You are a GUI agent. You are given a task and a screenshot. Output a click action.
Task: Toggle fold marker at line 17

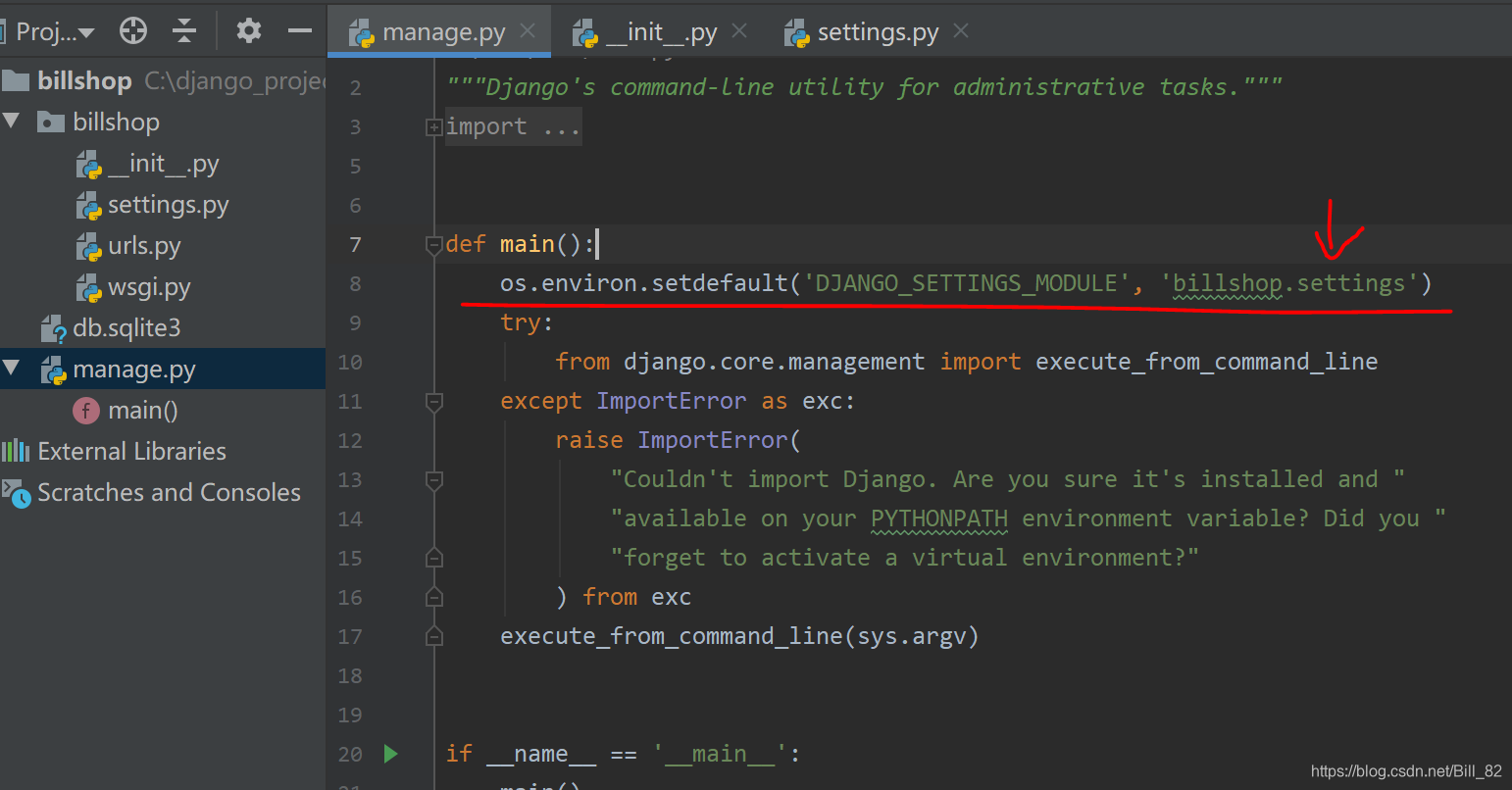coord(433,636)
